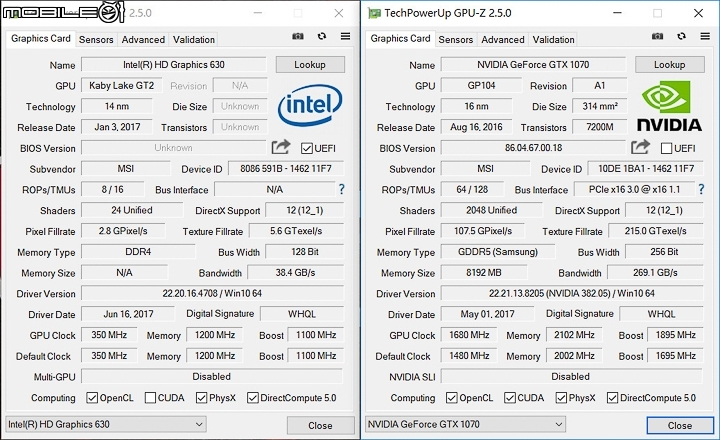Switch to the Advanced tab in the NVIDIA window
This screenshot has height=440, width=720.
(x=503, y=39)
